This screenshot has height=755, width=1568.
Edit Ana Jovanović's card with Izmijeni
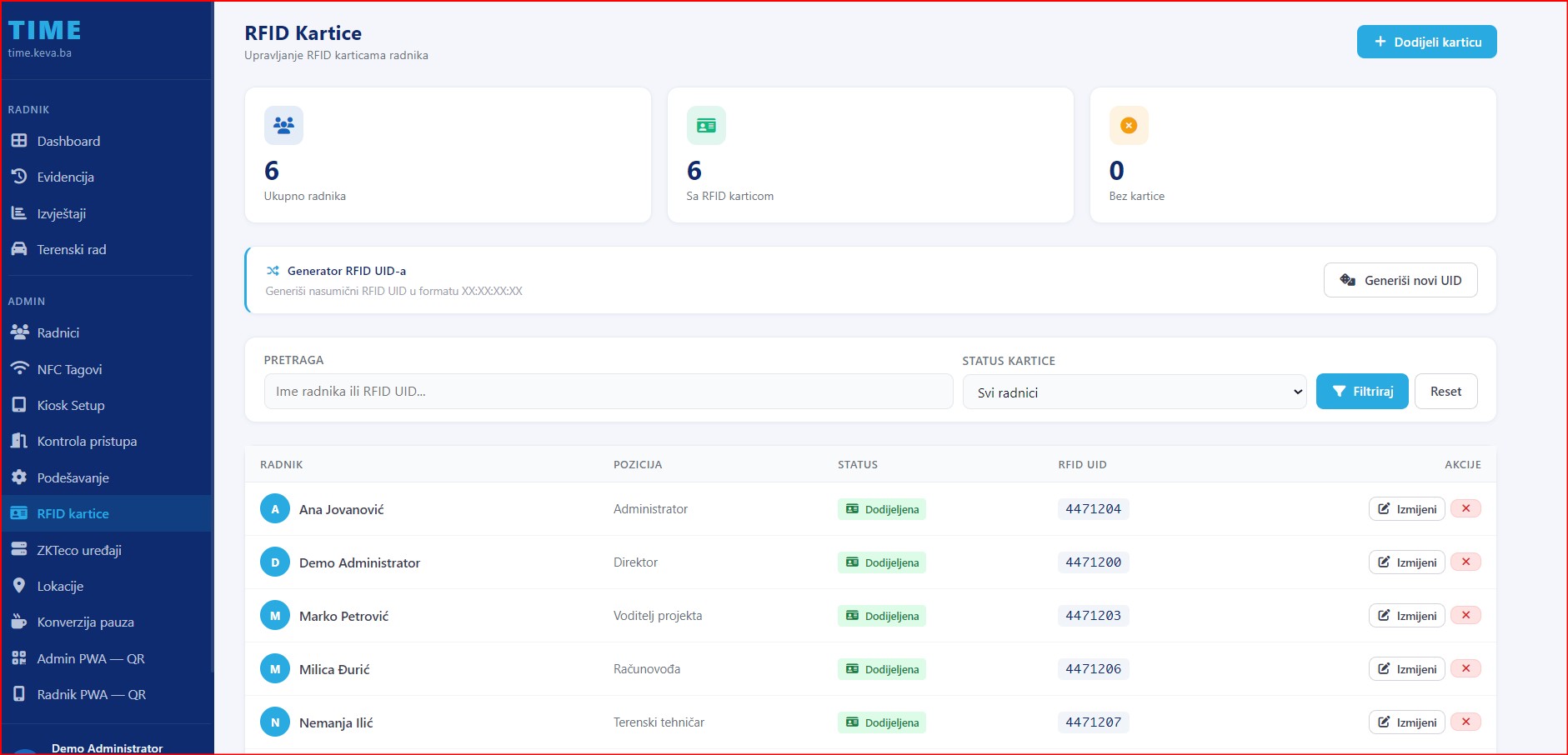[1406, 509]
